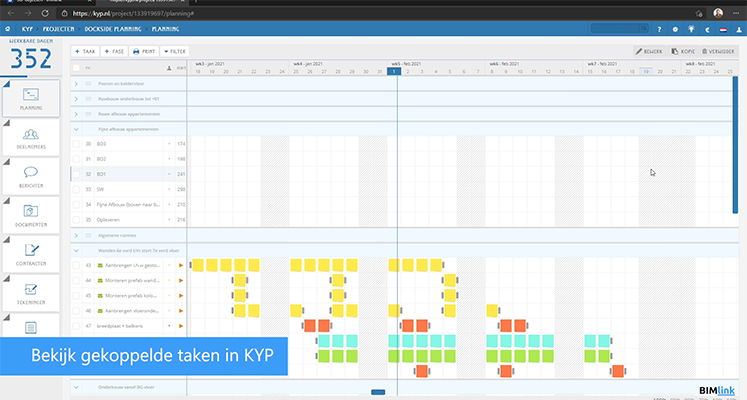
Task: Click the search magnifier icon
Action: coord(644,29)
